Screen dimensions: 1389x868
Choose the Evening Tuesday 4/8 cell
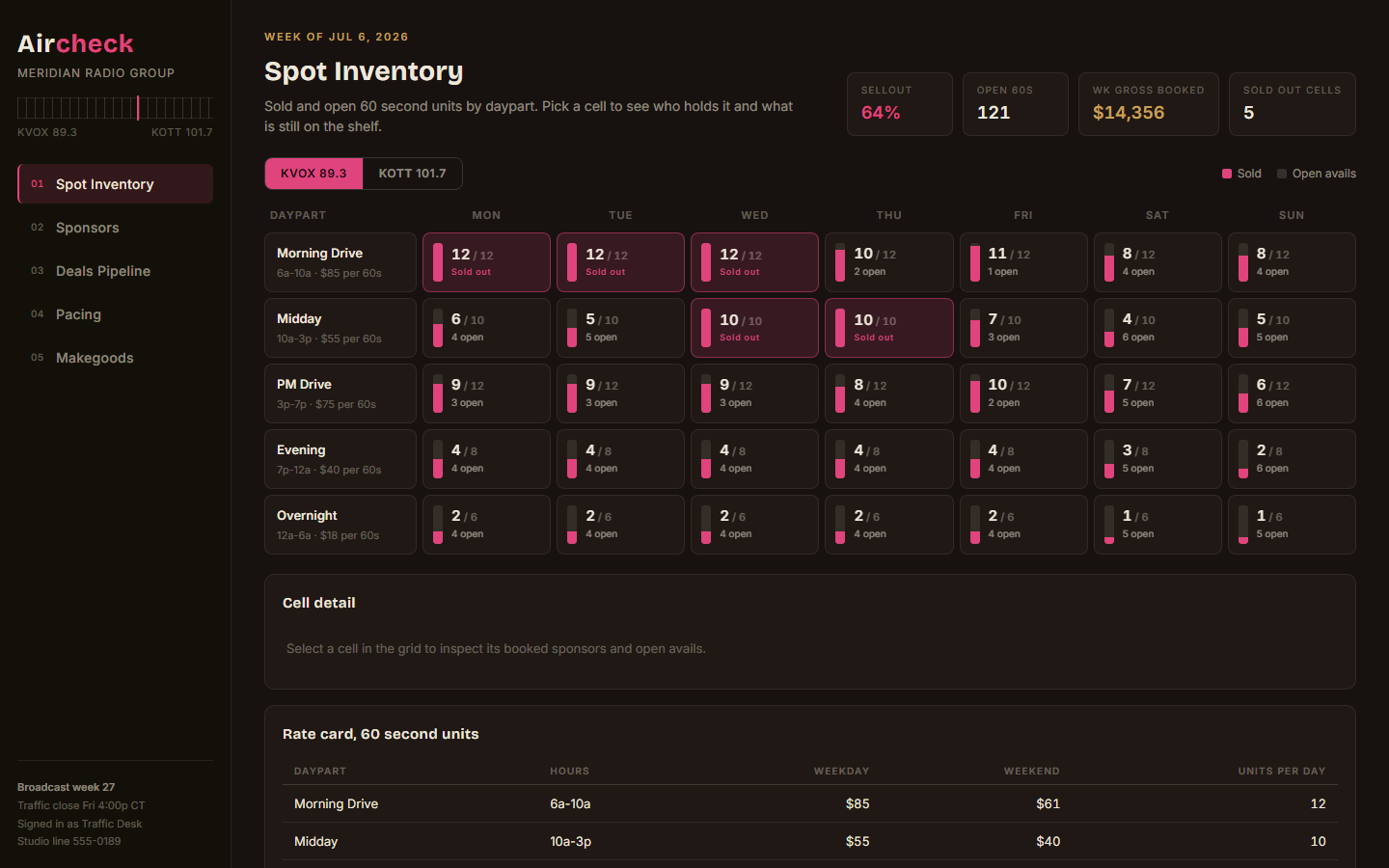point(620,459)
